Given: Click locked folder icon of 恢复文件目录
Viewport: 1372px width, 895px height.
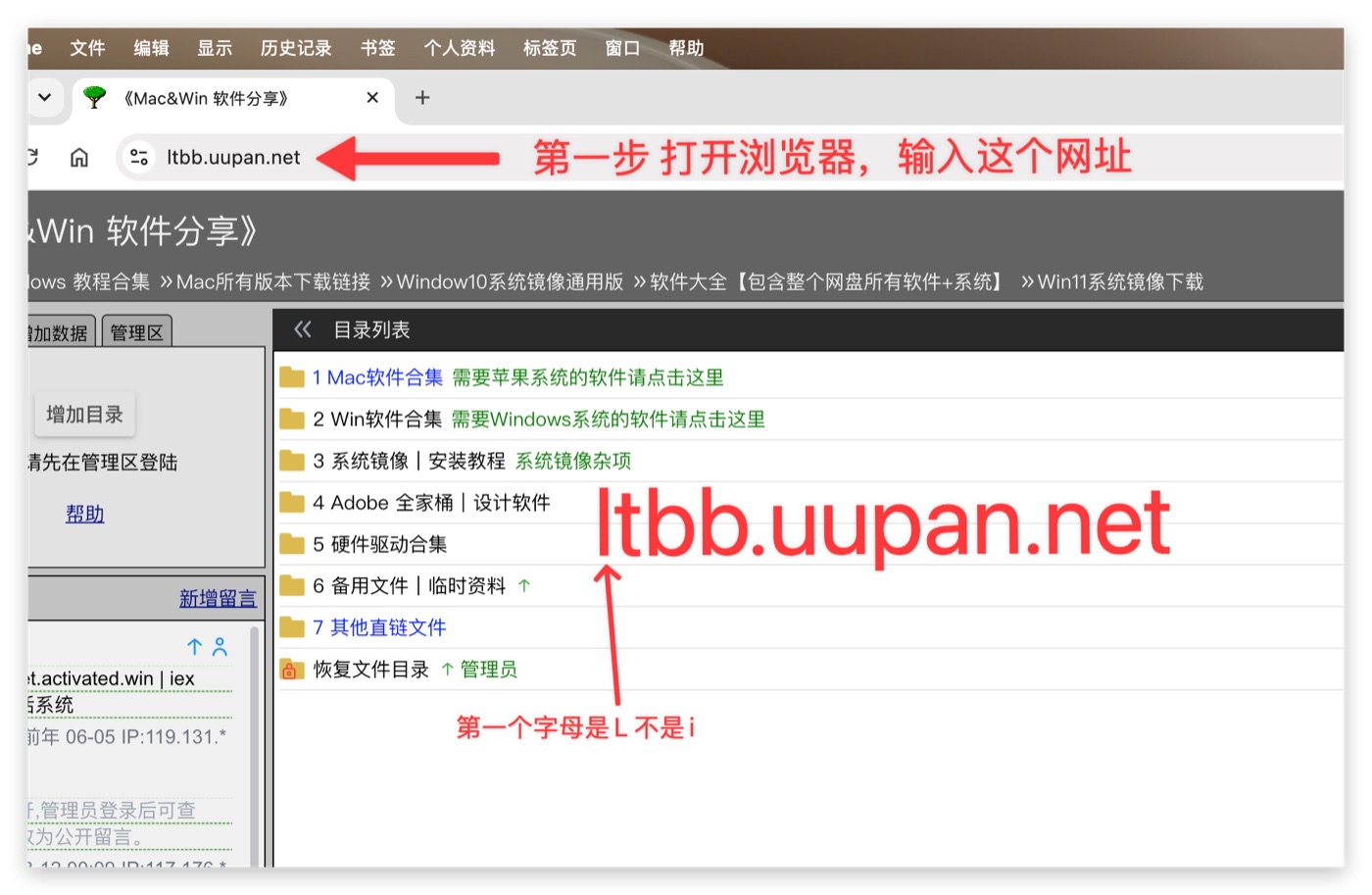Looking at the screenshot, I should click(x=290, y=670).
